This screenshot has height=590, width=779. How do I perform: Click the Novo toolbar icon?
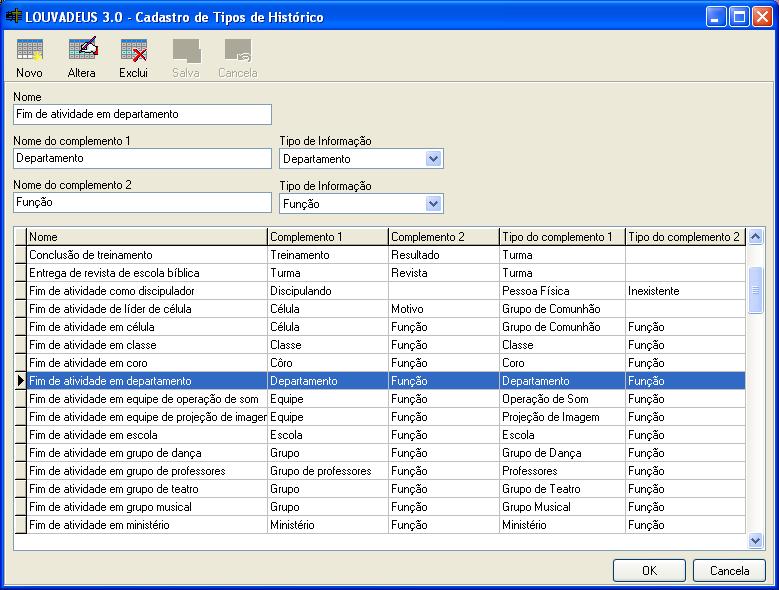click(x=29, y=51)
